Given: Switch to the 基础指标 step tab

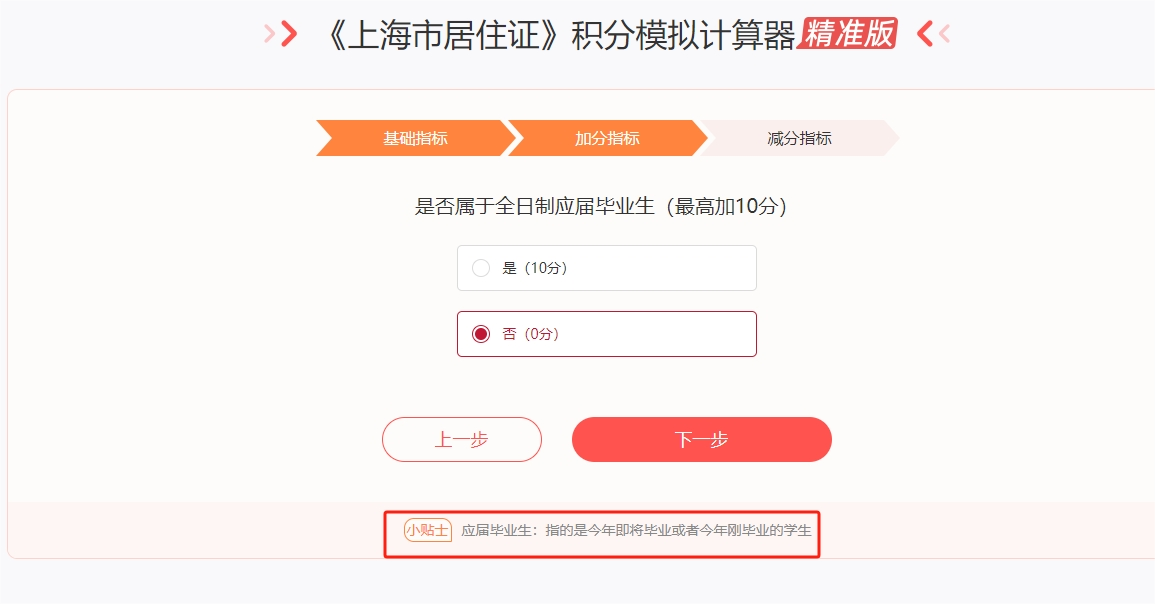Looking at the screenshot, I should [415, 138].
